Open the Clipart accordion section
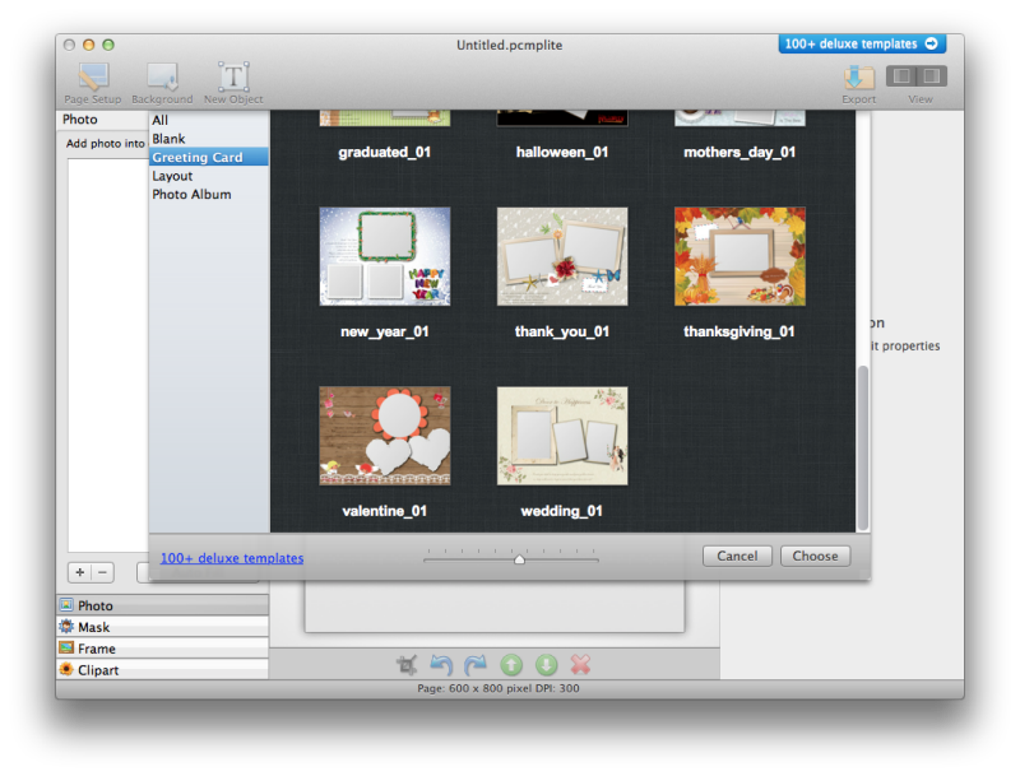This screenshot has height=776, width=1020. coord(163,669)
